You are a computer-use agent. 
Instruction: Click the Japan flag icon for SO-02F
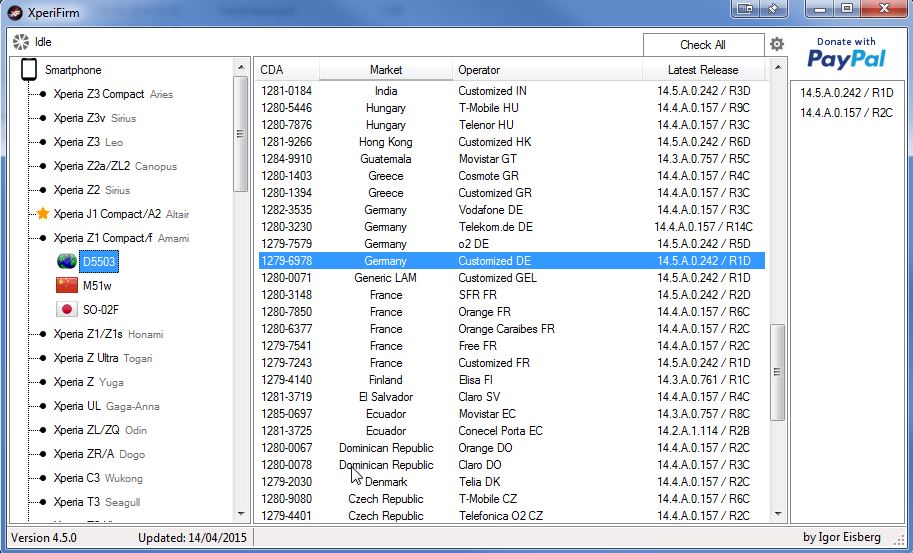point(67,309)
